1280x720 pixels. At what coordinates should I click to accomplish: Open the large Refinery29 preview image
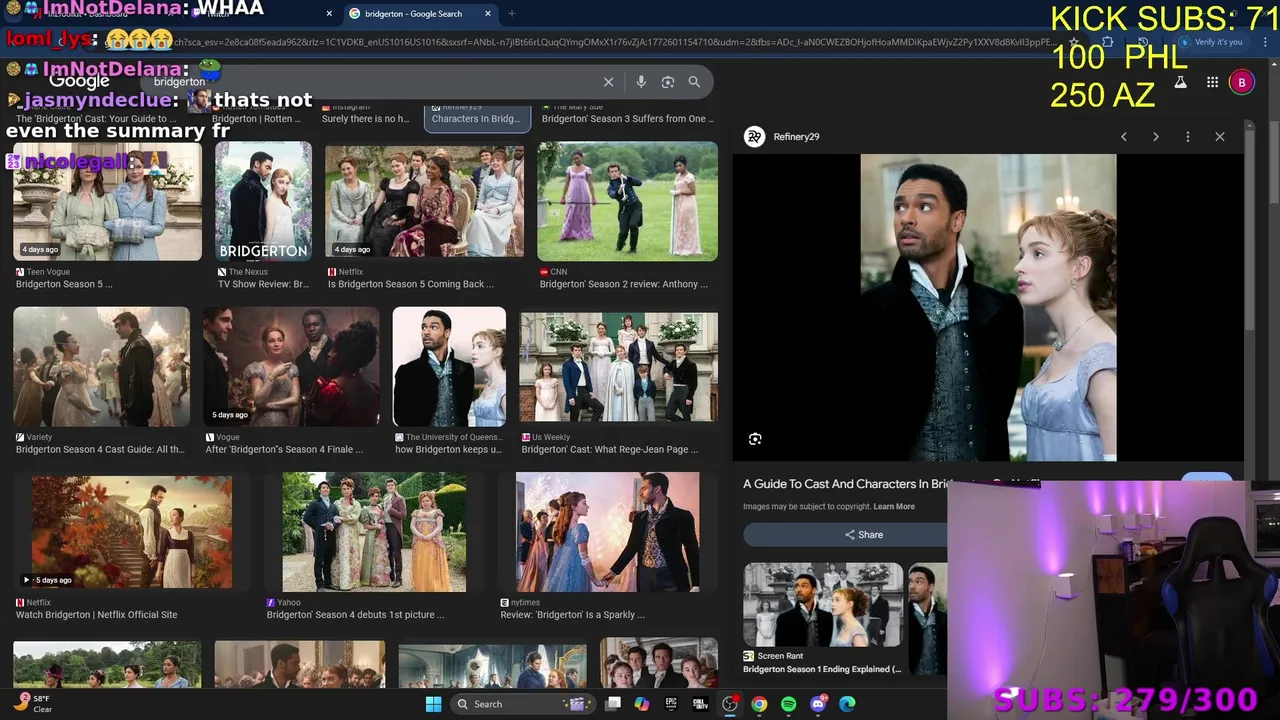coord(988,307)
